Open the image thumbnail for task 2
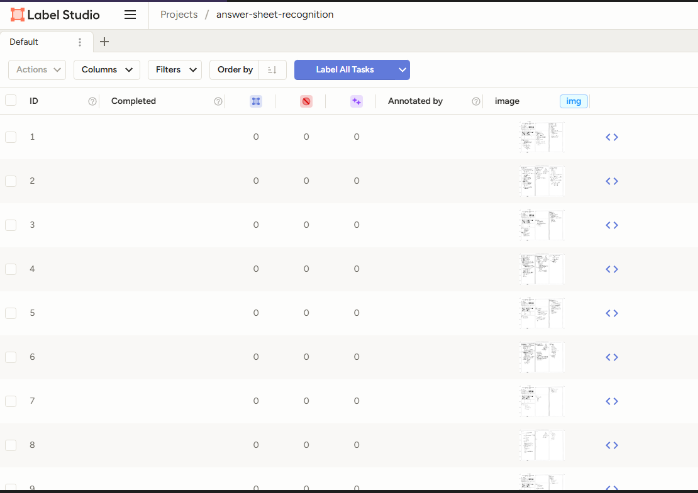This screenshot has height=493, width=698. coord(542,181)
